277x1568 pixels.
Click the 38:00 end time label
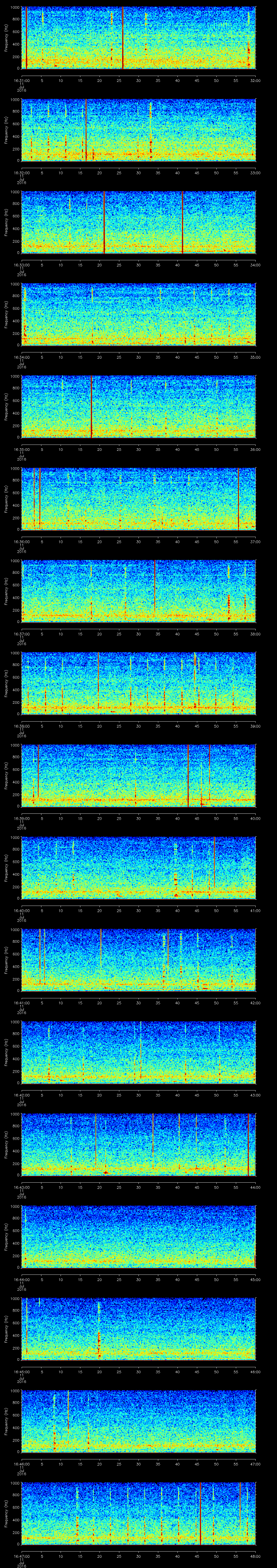(x=255, y=634)
